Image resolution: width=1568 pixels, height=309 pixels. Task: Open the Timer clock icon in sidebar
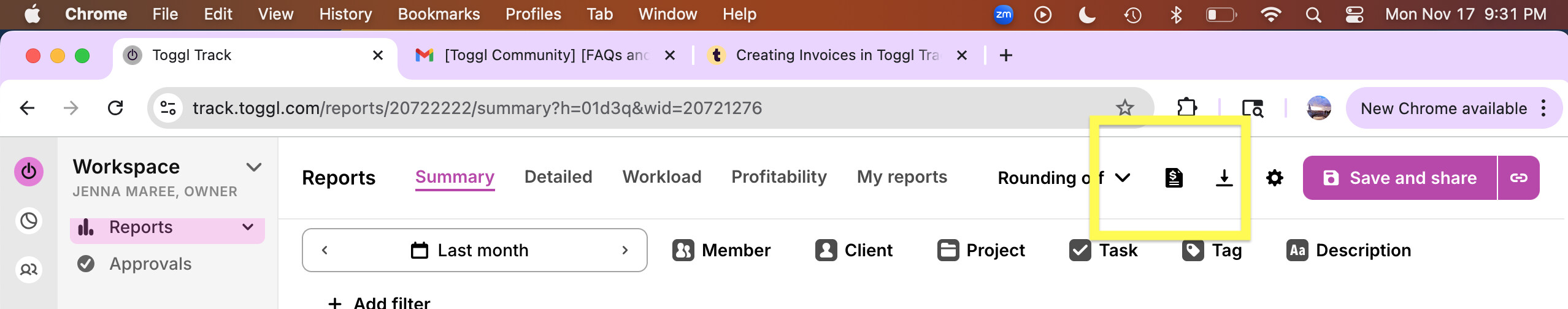(29, 221)
